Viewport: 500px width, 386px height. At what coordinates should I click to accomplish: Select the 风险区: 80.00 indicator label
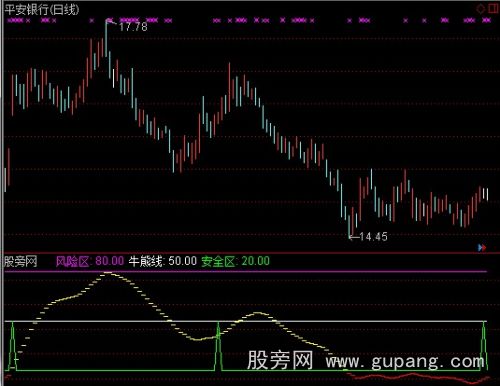(x=90, y=261)
